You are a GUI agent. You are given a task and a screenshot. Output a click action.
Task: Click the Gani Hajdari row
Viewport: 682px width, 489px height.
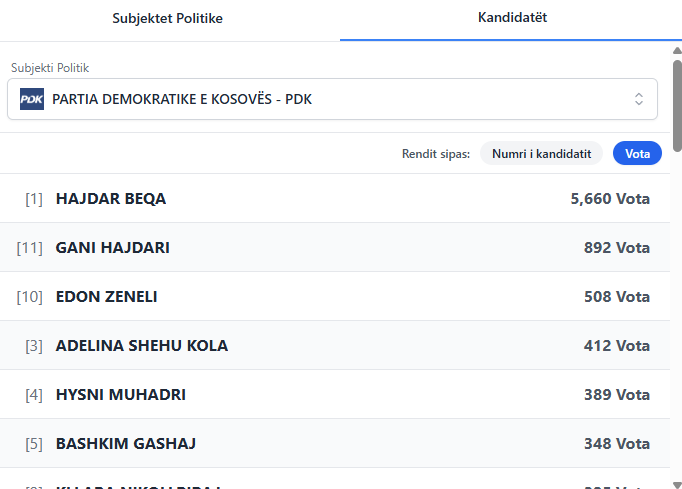(x=112, y=248)
